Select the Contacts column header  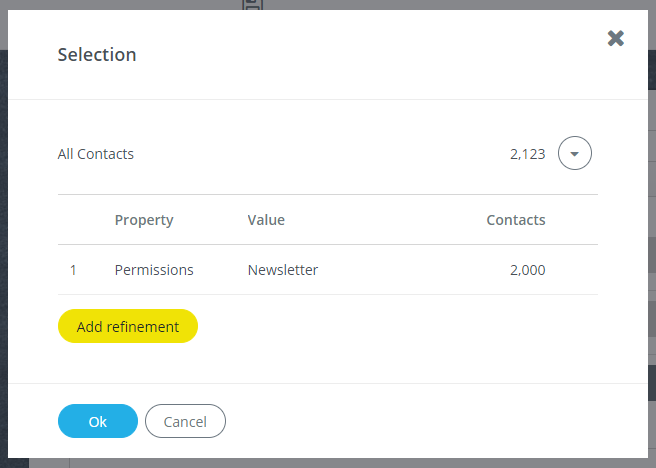[x=516, y=220]
